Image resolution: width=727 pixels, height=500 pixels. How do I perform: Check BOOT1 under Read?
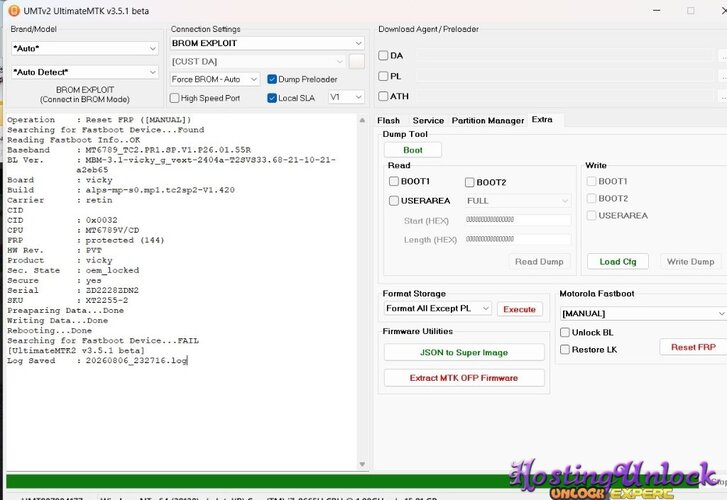pos(394,181)
